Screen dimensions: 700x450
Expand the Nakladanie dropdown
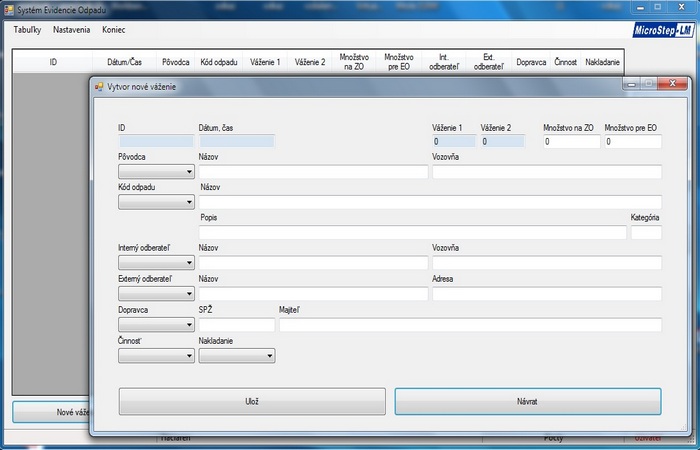click(237, 356)
